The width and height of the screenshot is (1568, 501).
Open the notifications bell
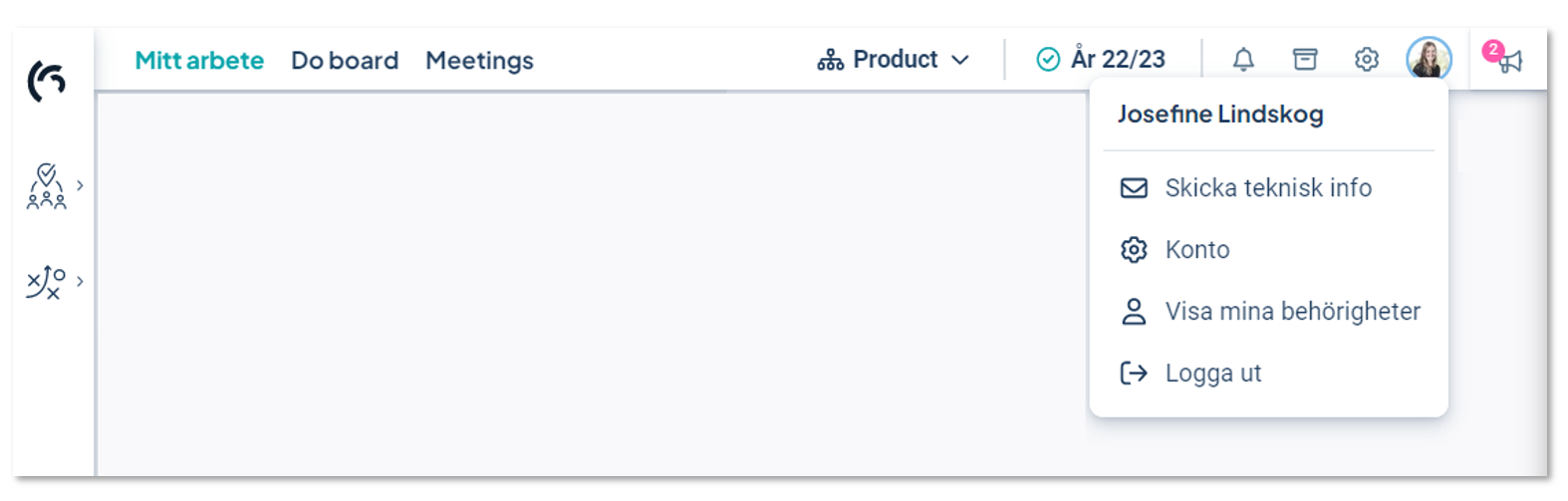1243,60
